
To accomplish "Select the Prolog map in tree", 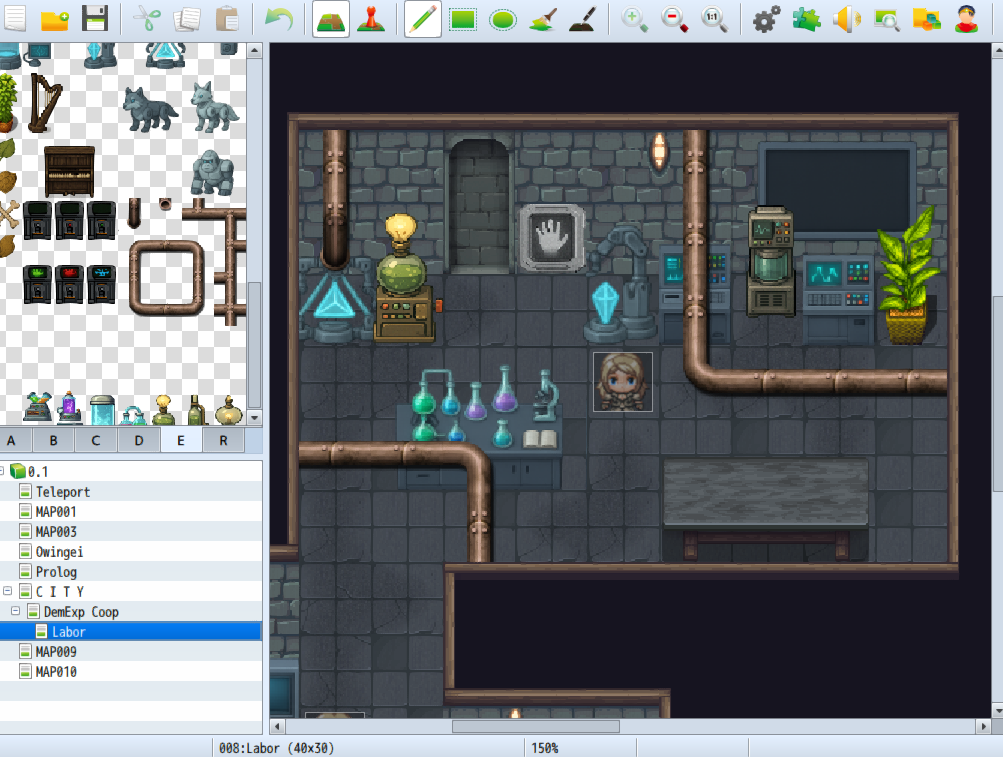I will (56, 571).
